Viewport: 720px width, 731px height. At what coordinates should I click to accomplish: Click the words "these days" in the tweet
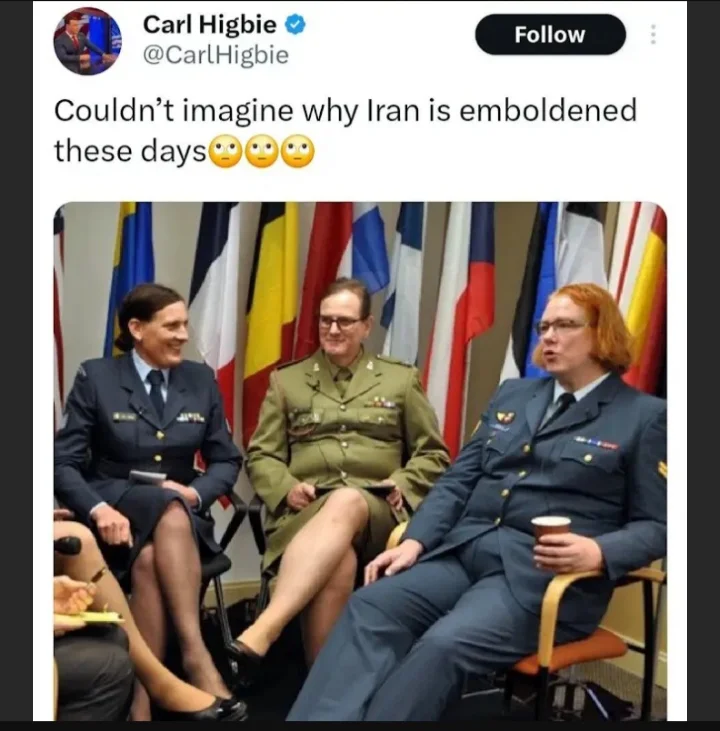tap(130, 152)
